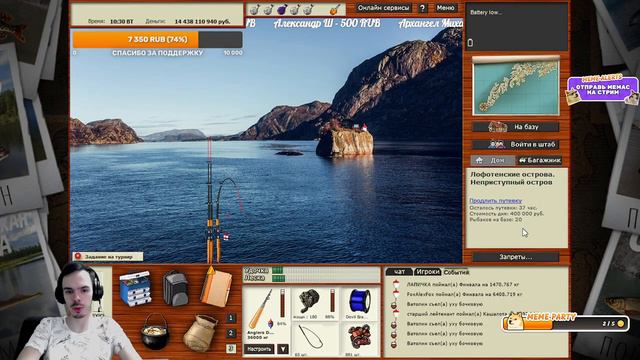Image resolution: width=640 pixels, height=360 pixels.
Task: Click float icon beside FoxAlexFox event
Action: tap(395, 293)
